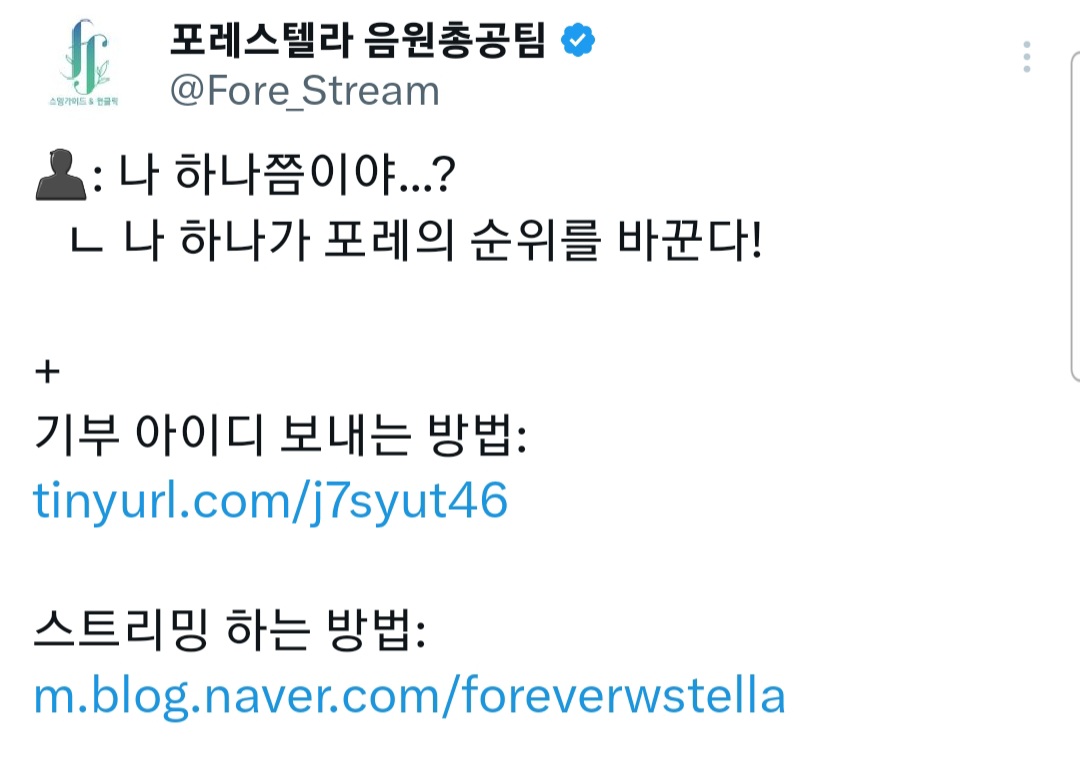Click the '스트리밍 하는 방법:' text

pyautogui.click(x=230, y=631)
